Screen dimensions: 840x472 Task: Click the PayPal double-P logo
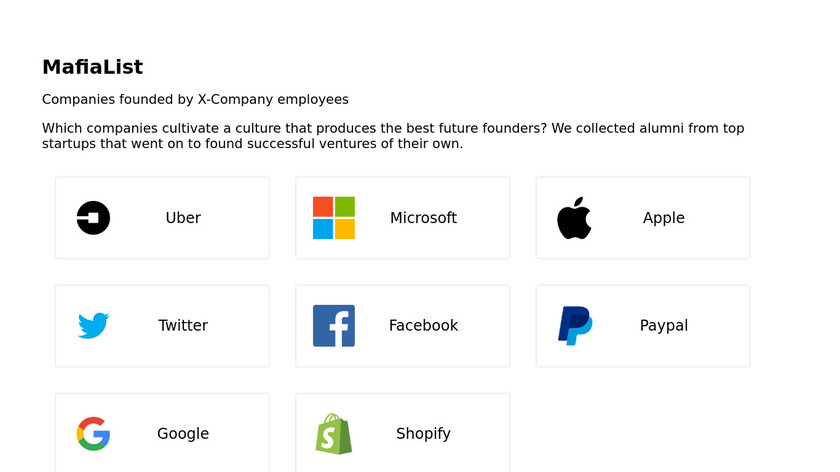(575, 326)
